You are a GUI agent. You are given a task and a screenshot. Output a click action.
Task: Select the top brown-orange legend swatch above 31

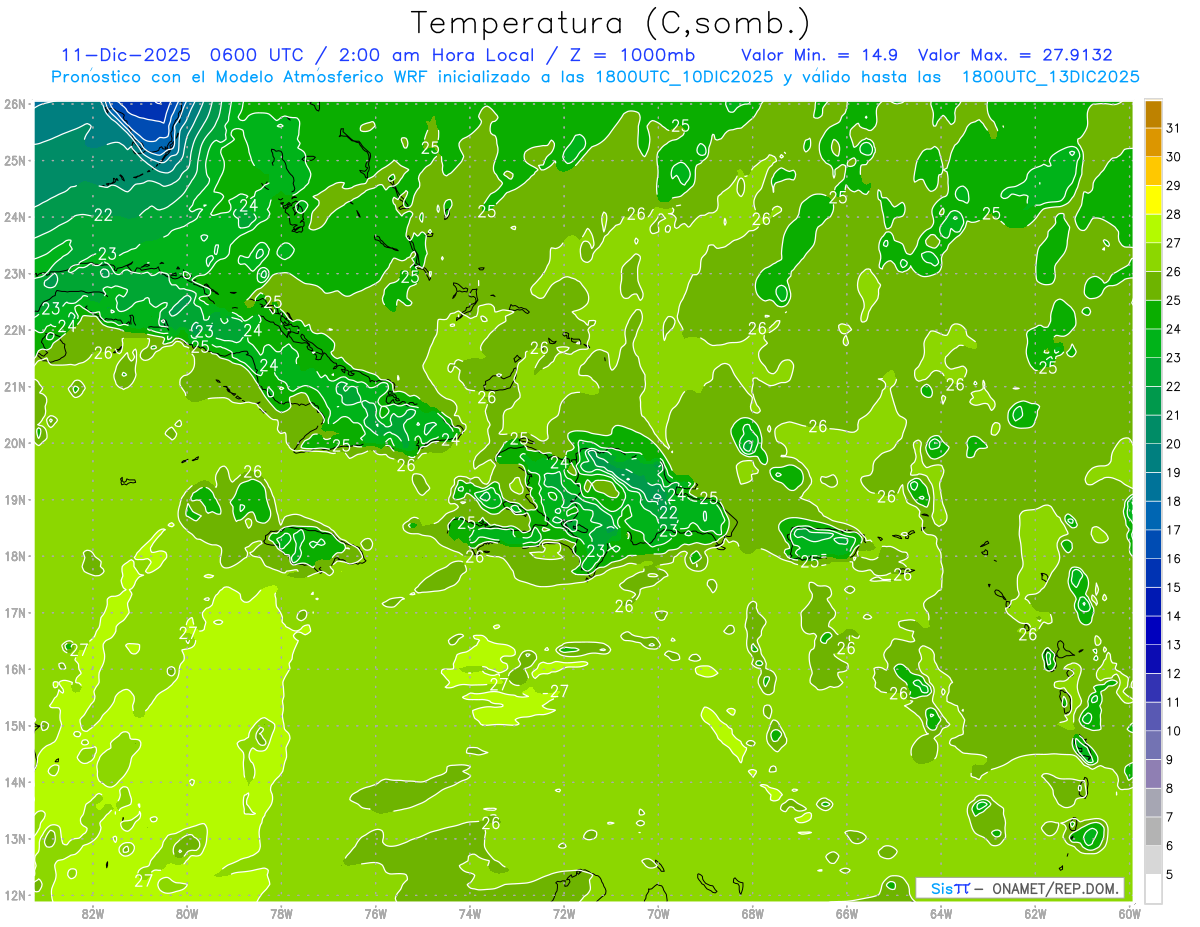point(1153,114)
